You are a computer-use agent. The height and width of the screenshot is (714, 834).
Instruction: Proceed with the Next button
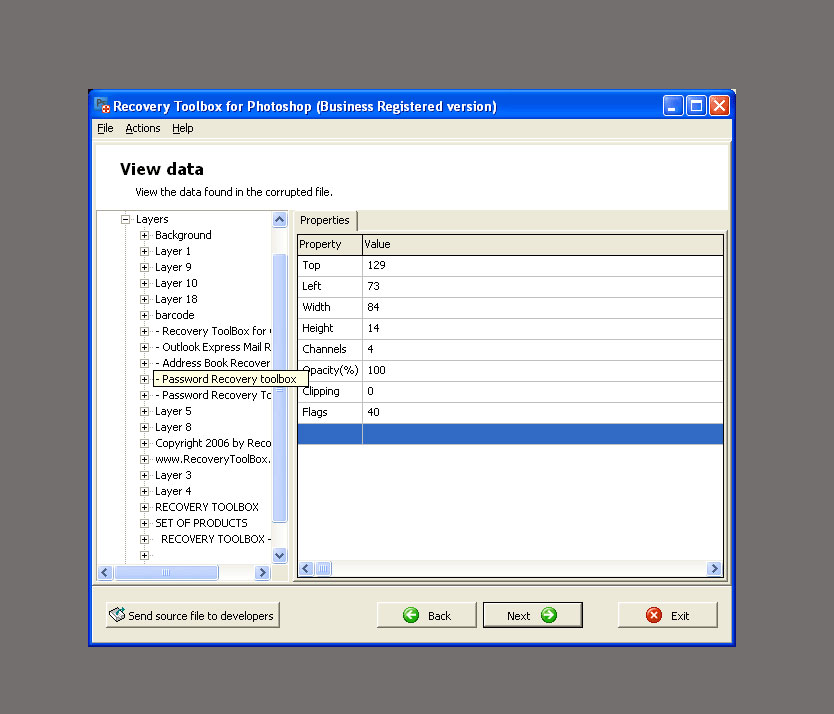(x=532, y=615)
